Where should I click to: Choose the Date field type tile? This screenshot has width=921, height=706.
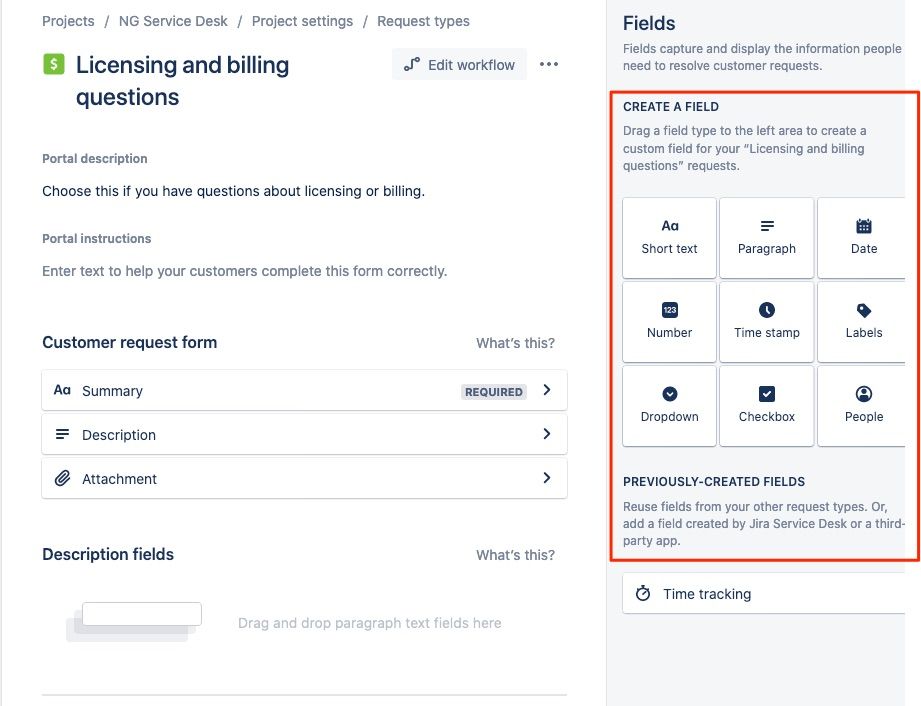pyautogui.click(x=862, y=237)
